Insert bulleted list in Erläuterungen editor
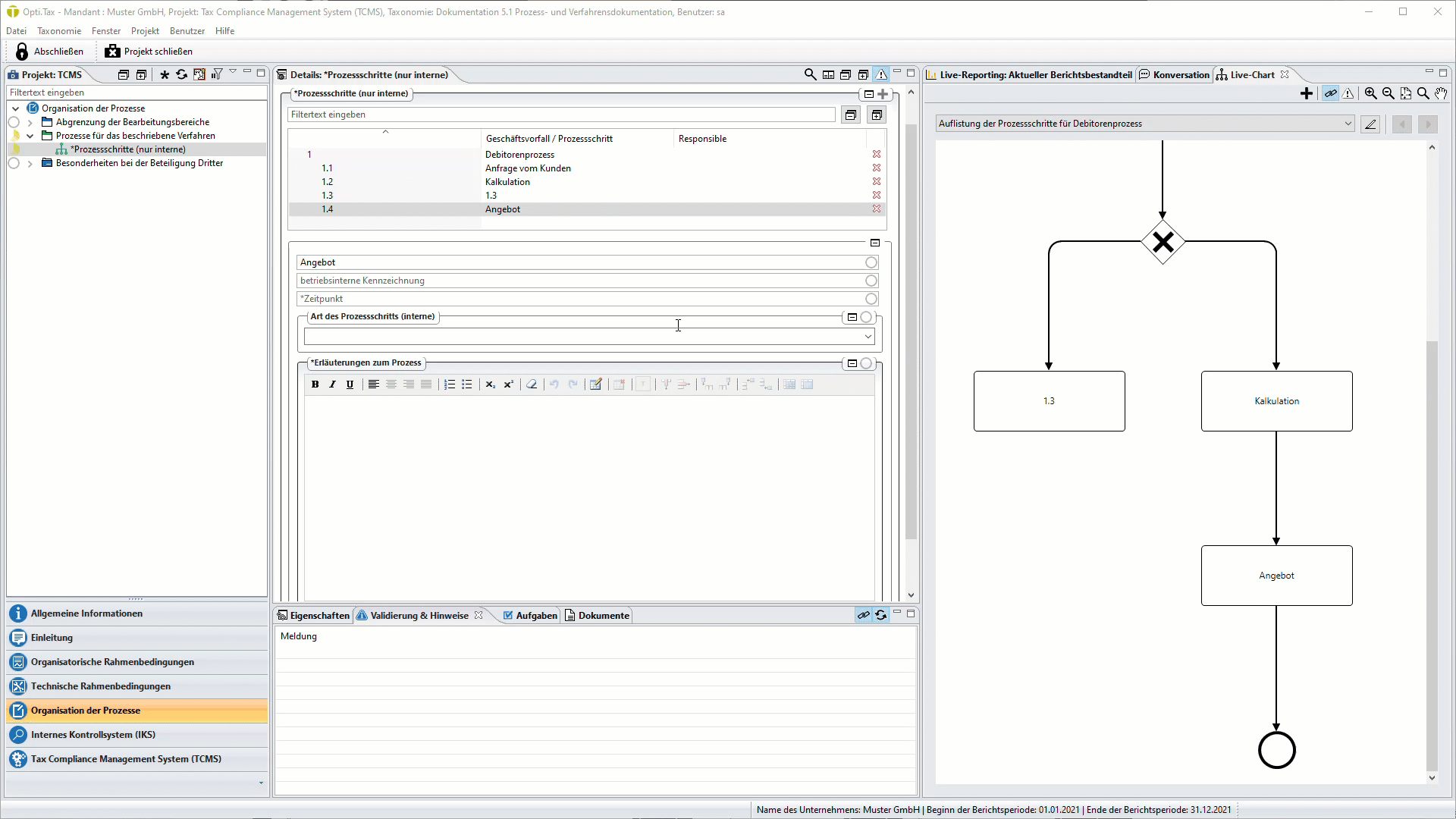Screen dimensions: 1456x819 (x=466, y=384)
